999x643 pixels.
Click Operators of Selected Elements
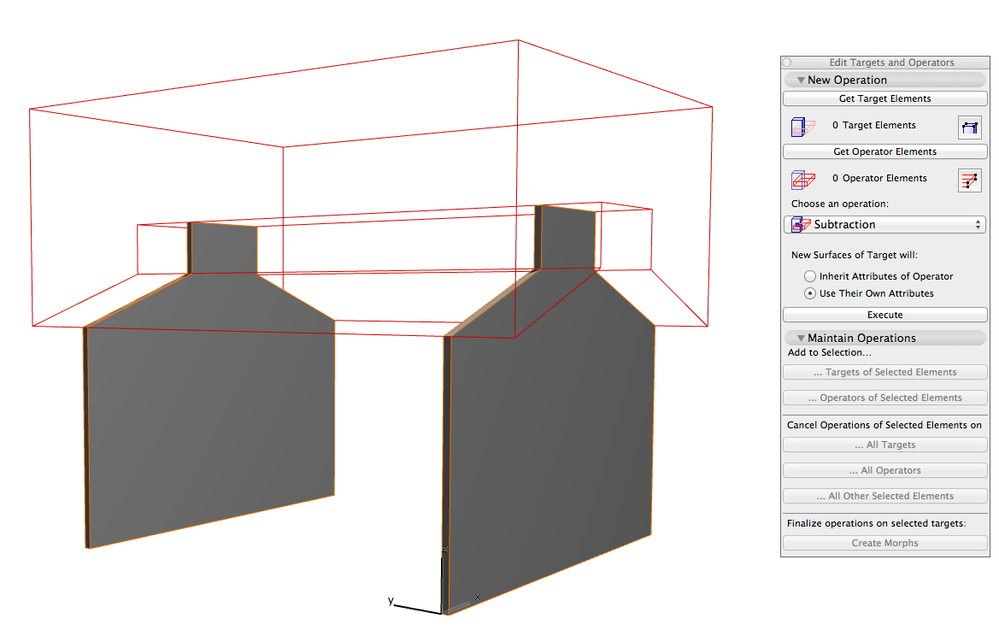pyautogui.click(x=884, y=397)
